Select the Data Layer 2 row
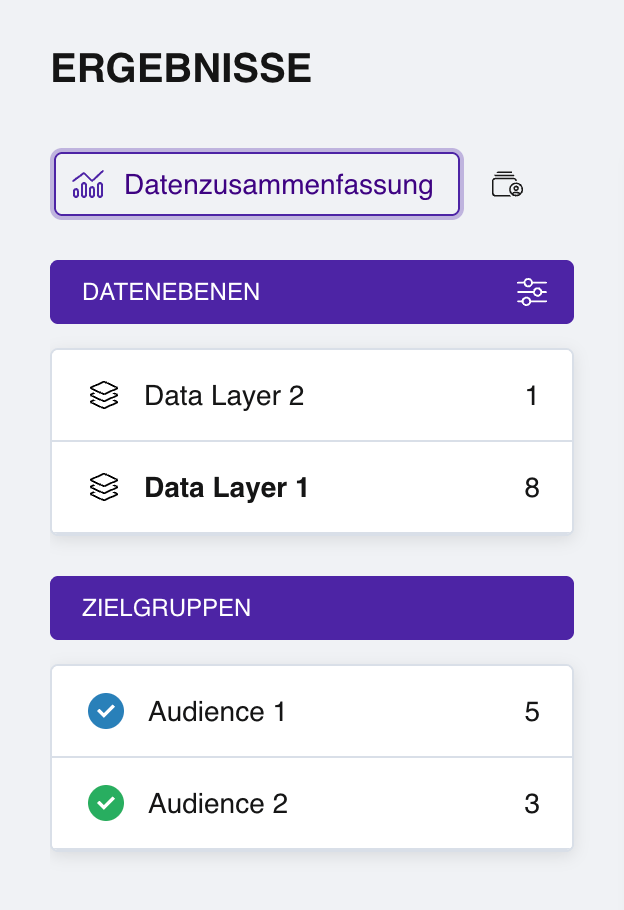Screen dimensions: 624x910 pyautogui.click(x=312, y=395)
